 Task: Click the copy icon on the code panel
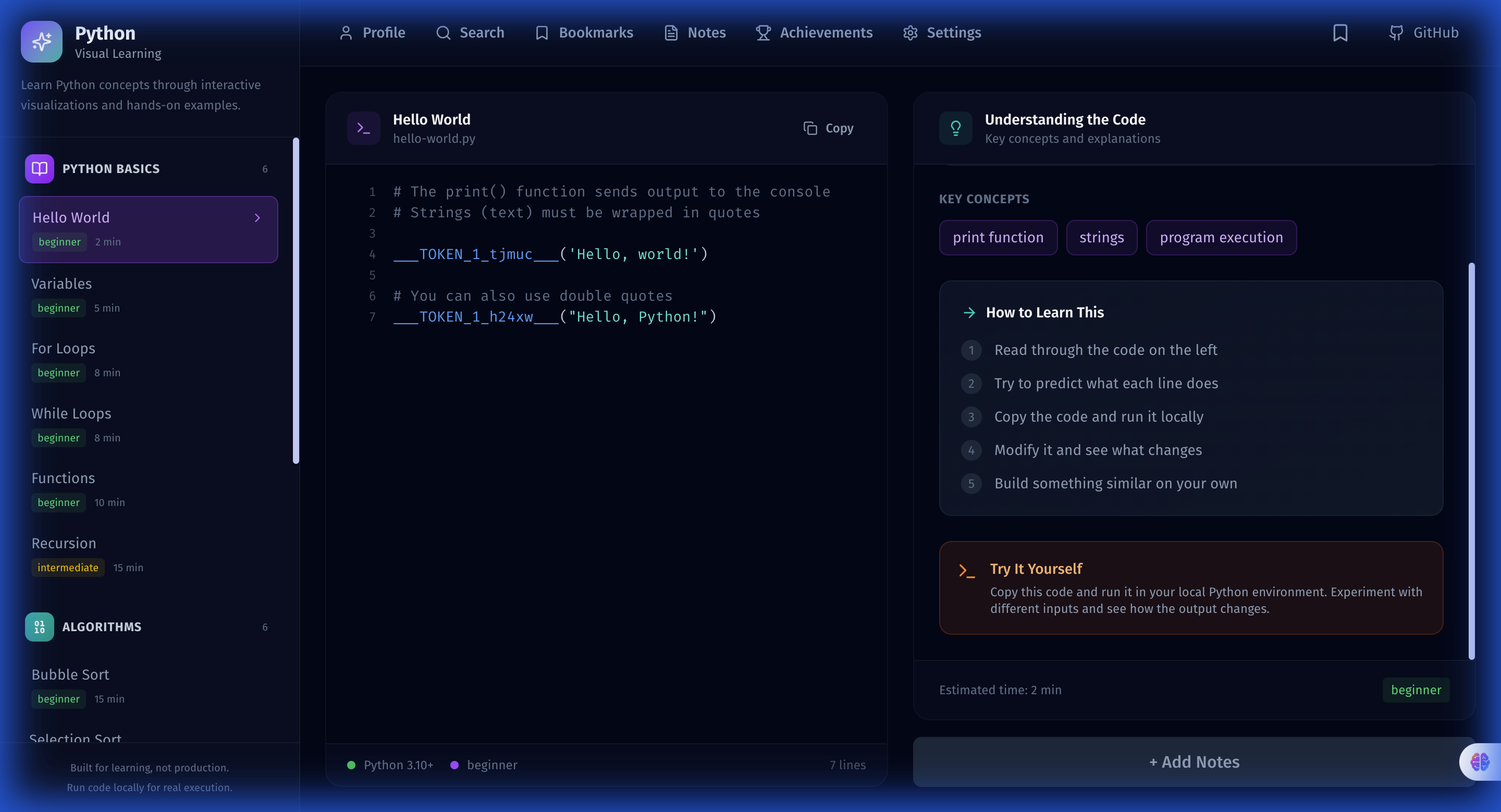810,128
